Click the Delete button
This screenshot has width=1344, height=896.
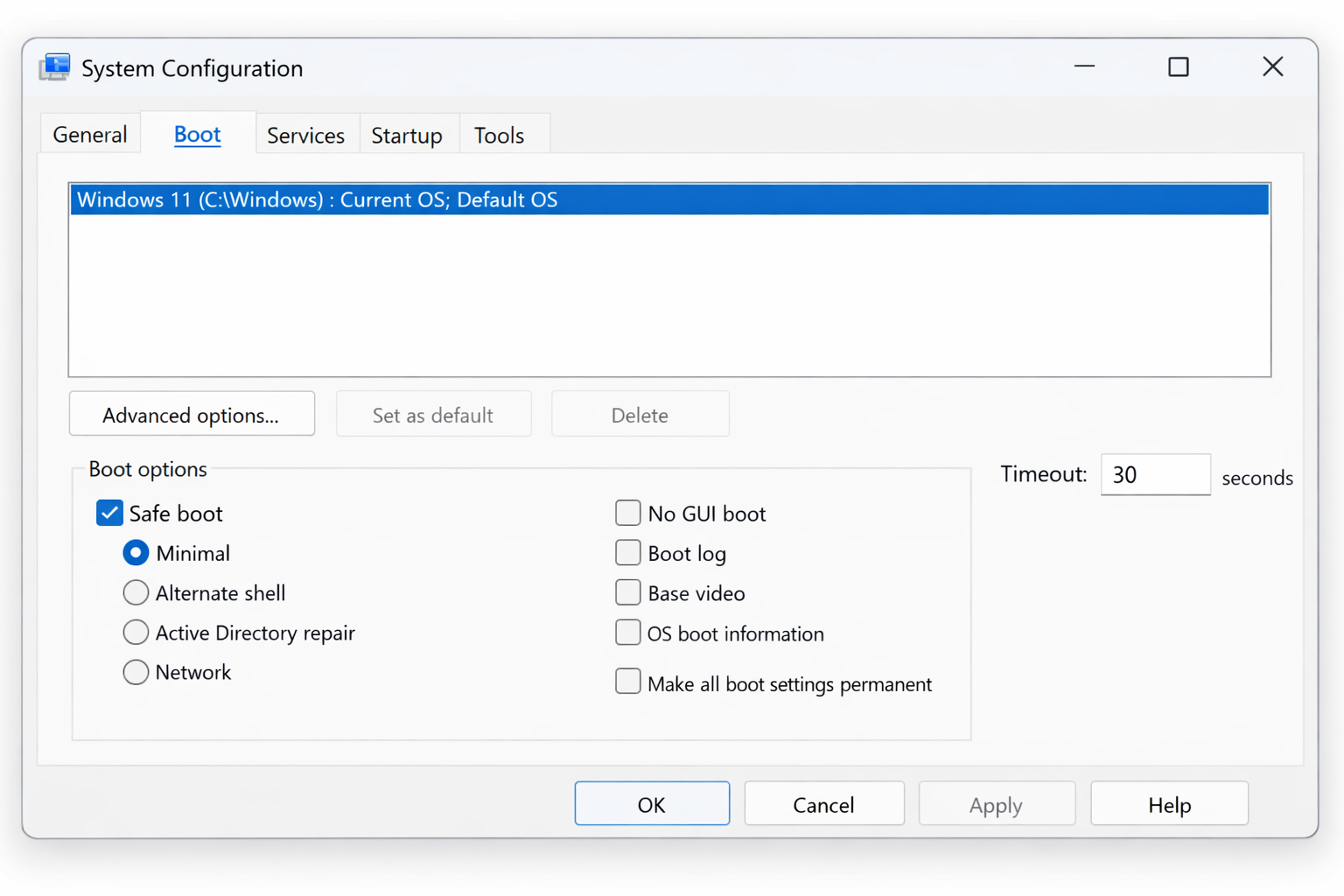[640, 414]
